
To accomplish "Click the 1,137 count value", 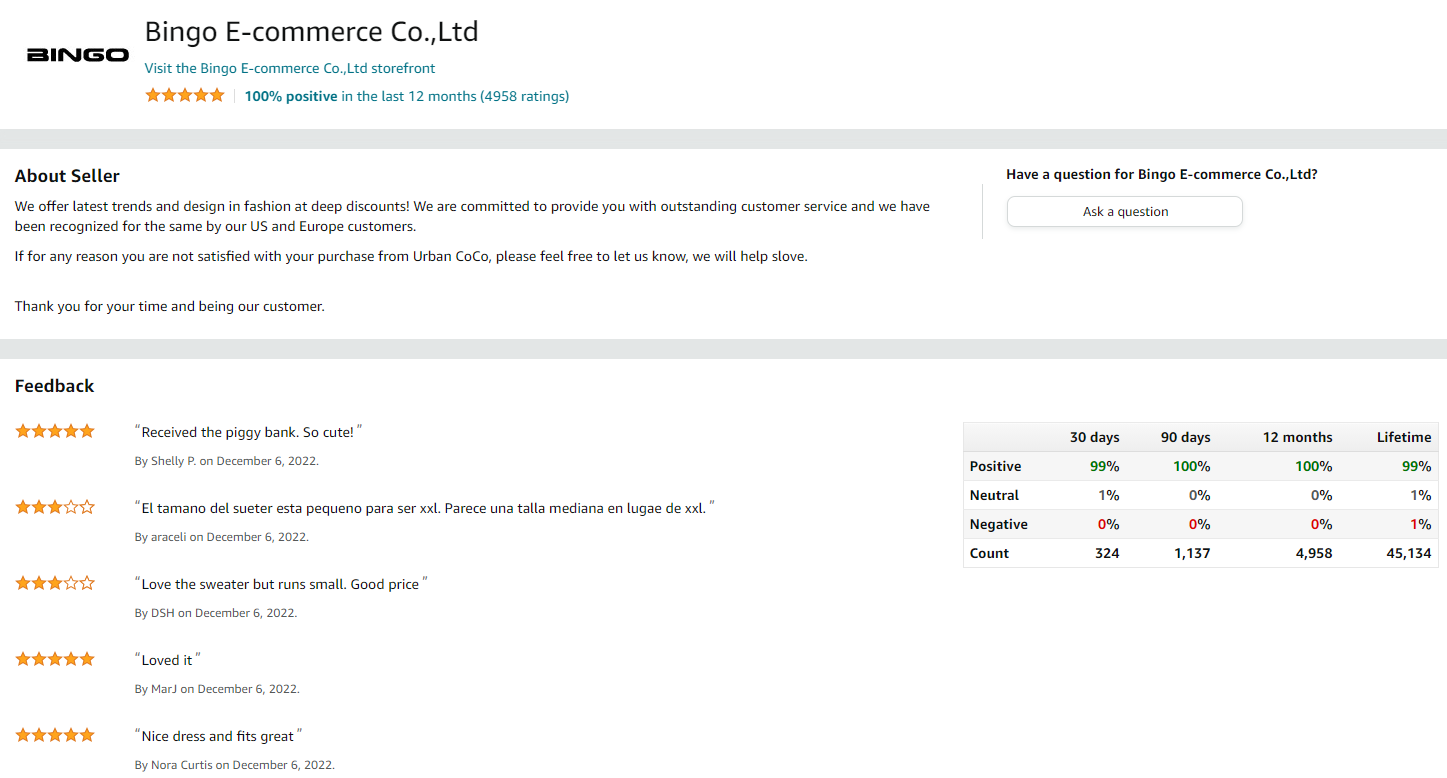I will click(1192, 553).
